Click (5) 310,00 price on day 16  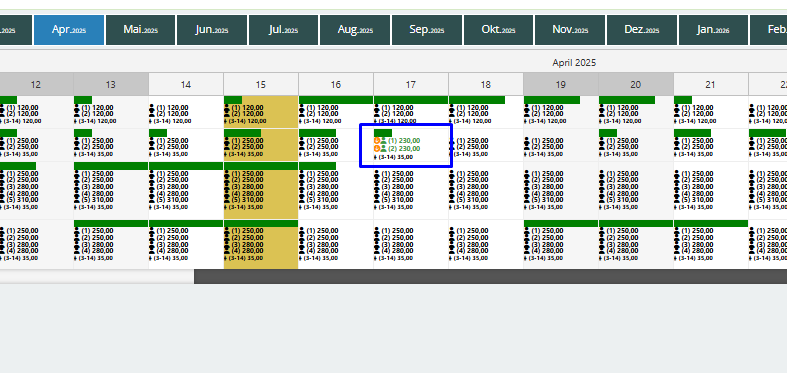322,200
